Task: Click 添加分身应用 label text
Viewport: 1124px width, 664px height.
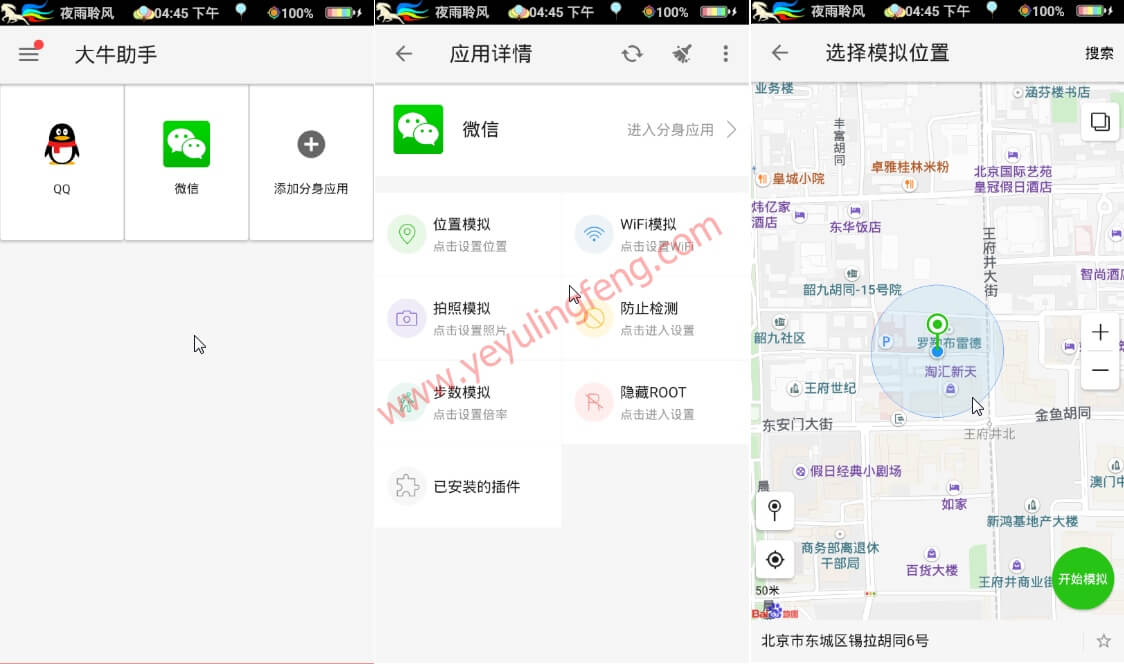Action: click(311, 189)
